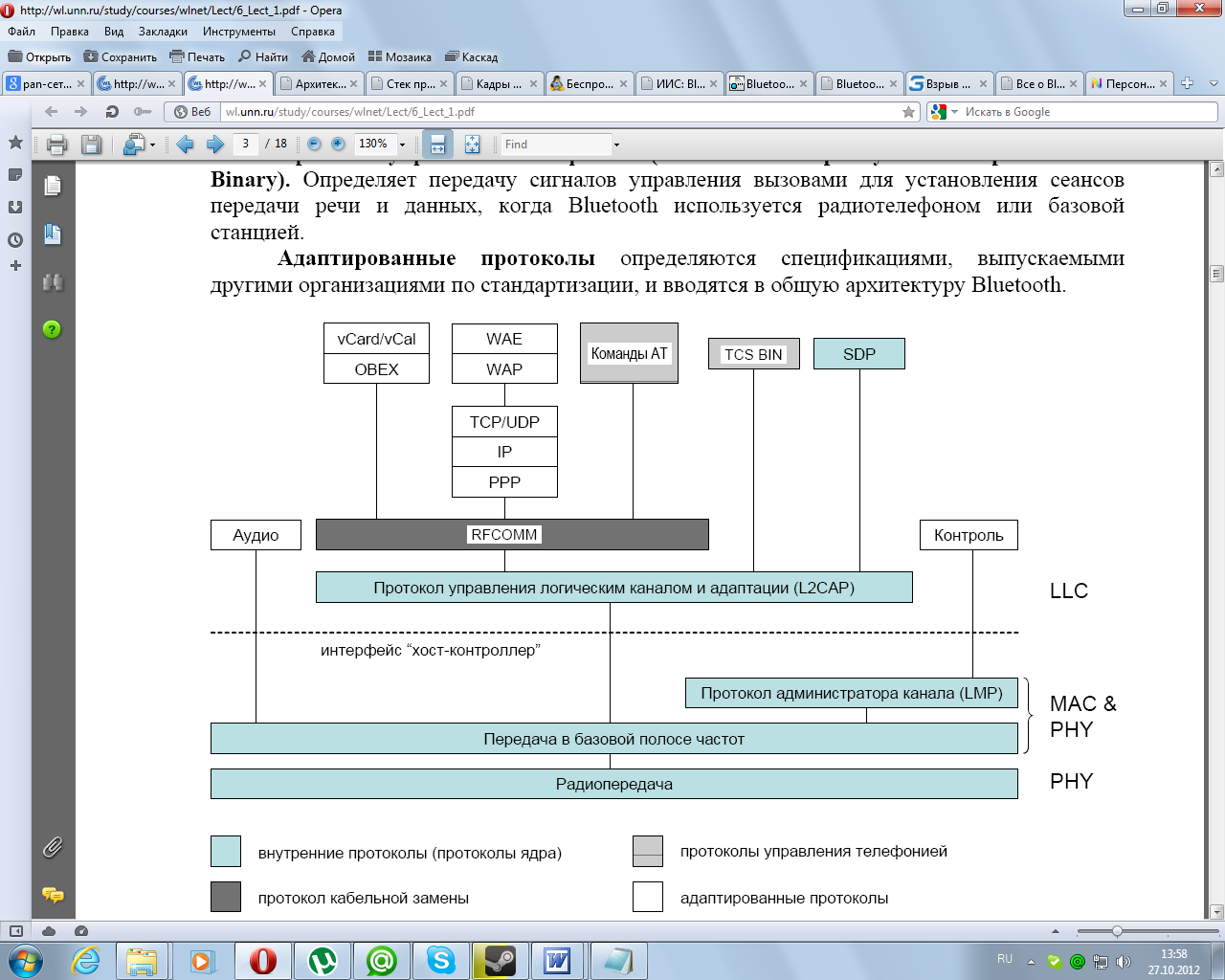Open Opera Downloads panel icon
Screen dimensions: 1225x980
(x=15, y=207)
